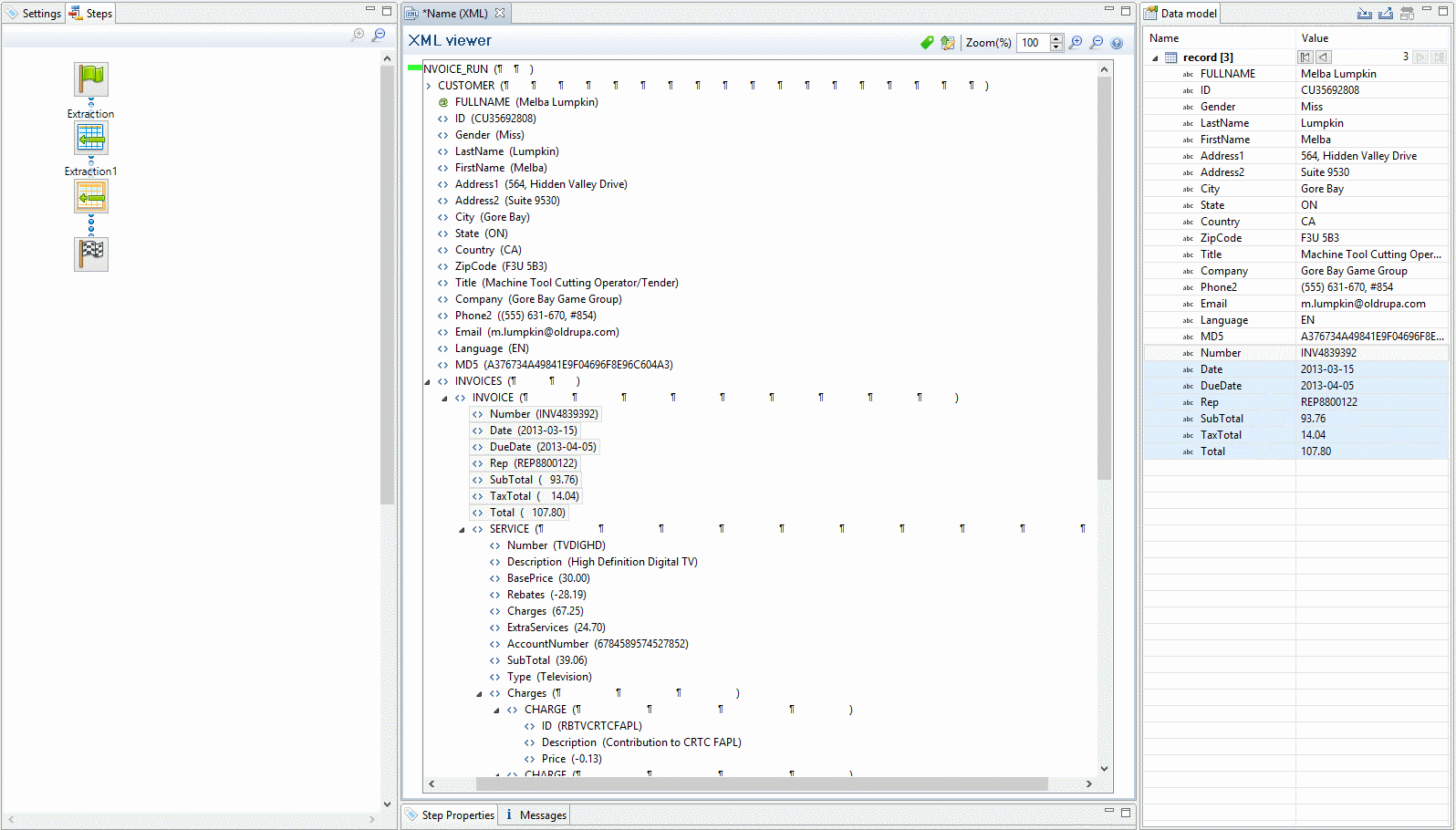Select the first Extraction step icon
Viewport: 1456px width, 830px height.
[90, 138]
